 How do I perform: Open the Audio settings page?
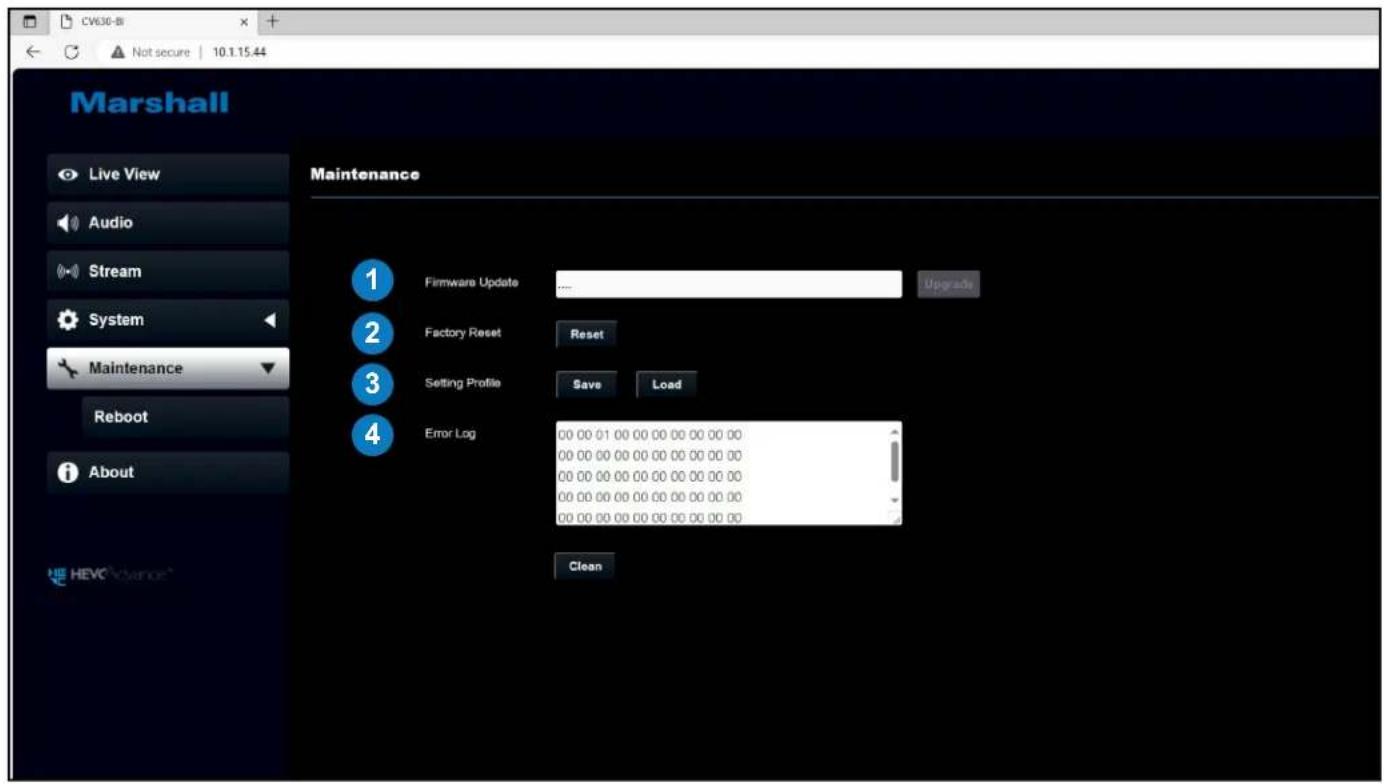[168, 222]
